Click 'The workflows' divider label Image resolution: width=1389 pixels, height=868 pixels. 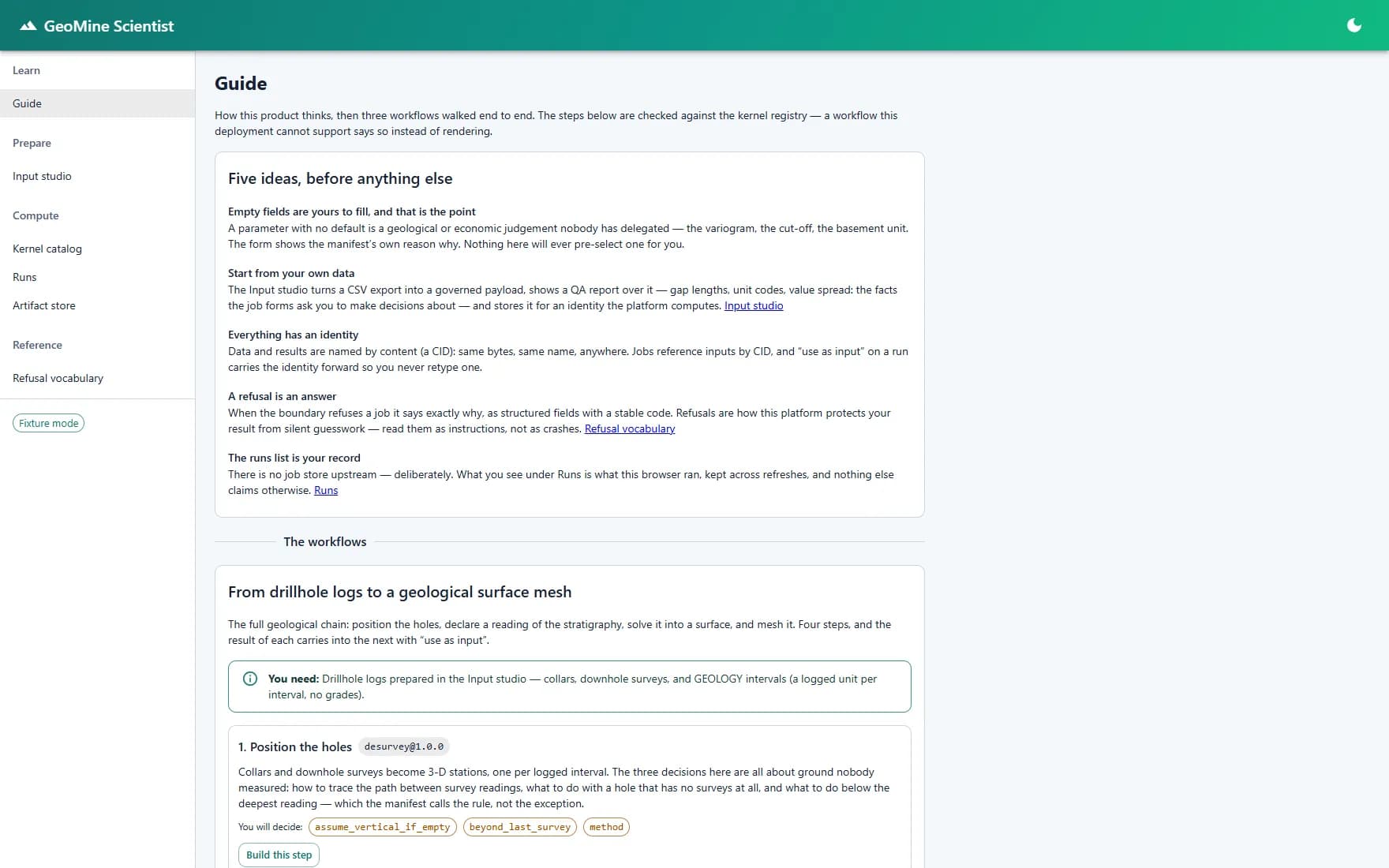[325, 541]
